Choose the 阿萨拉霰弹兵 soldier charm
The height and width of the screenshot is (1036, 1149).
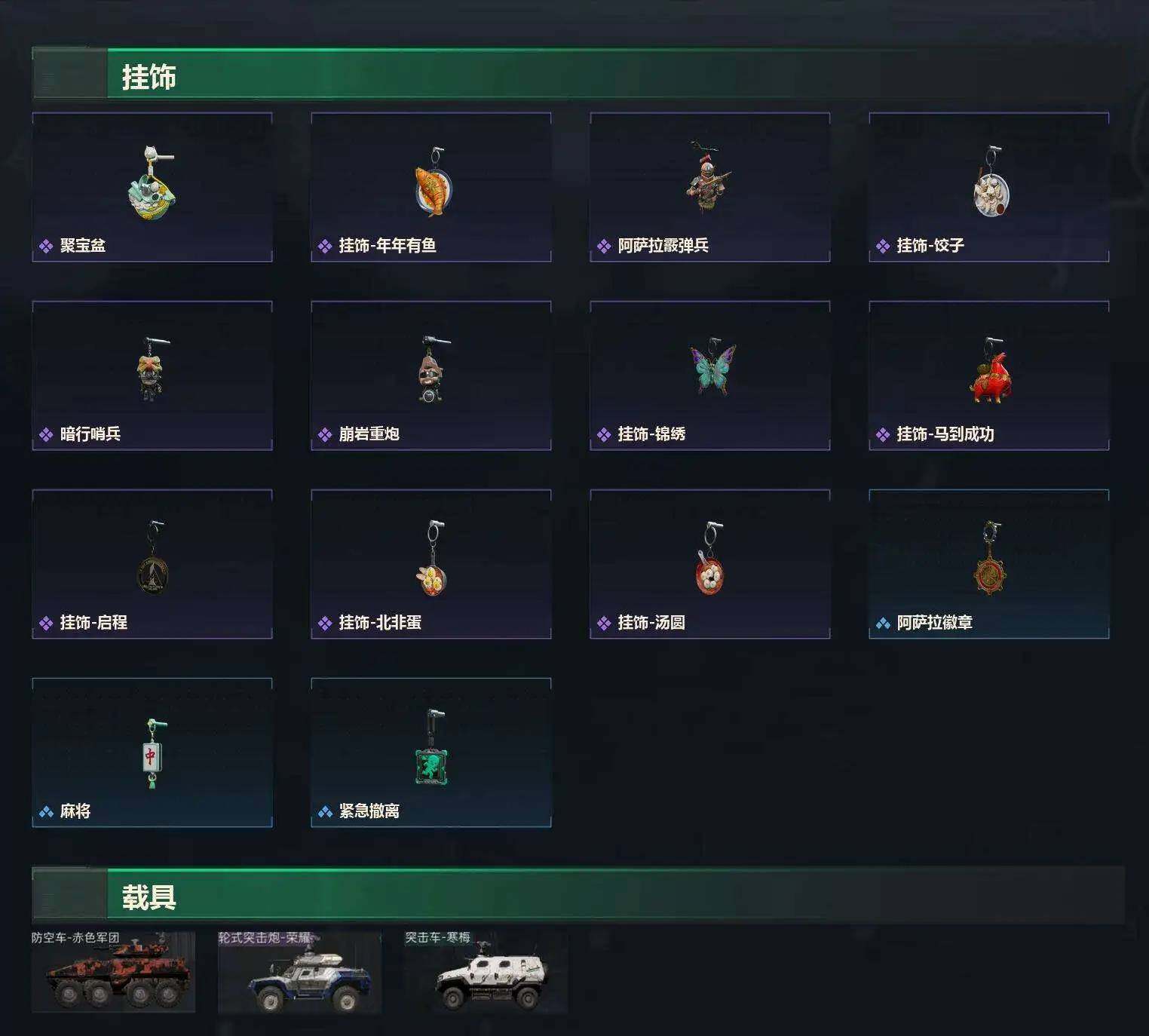[x=709, y=177]
